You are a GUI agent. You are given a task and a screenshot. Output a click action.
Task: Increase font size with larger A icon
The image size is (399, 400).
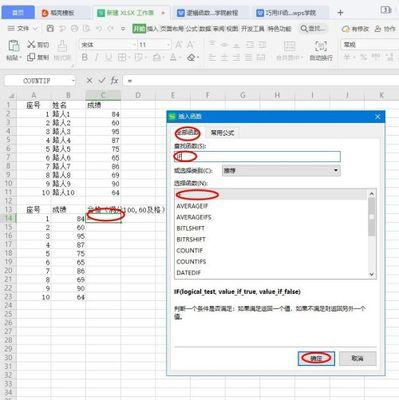pos(178,45)
